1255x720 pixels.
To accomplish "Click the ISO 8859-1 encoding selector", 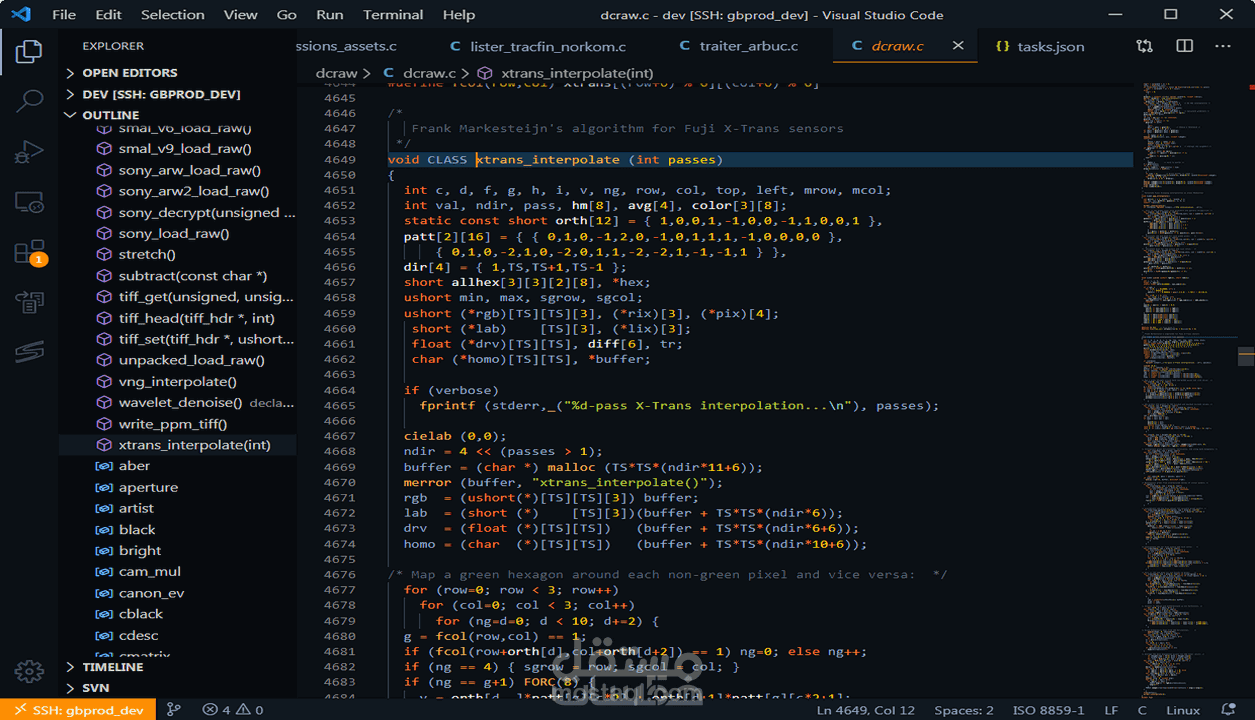I will tap(1048, 710).
